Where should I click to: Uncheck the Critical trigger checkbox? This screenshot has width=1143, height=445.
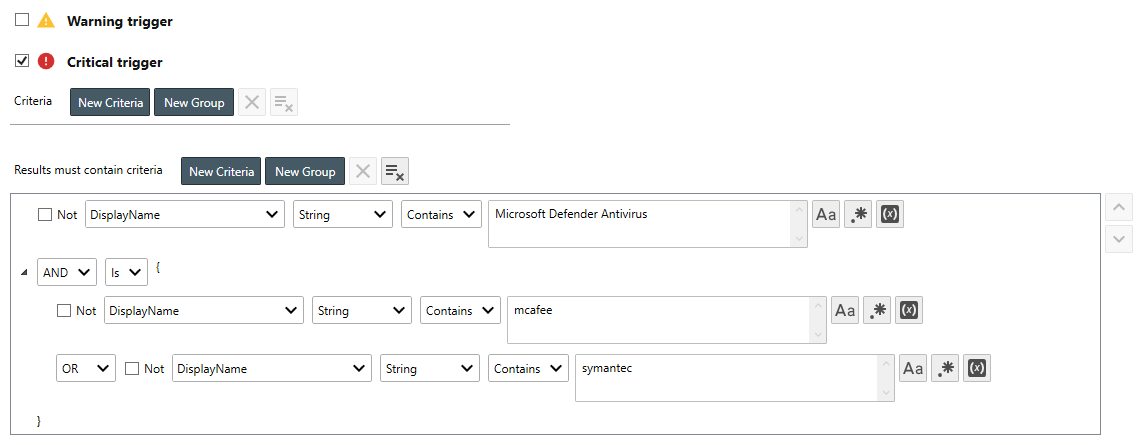pos(22,61)
